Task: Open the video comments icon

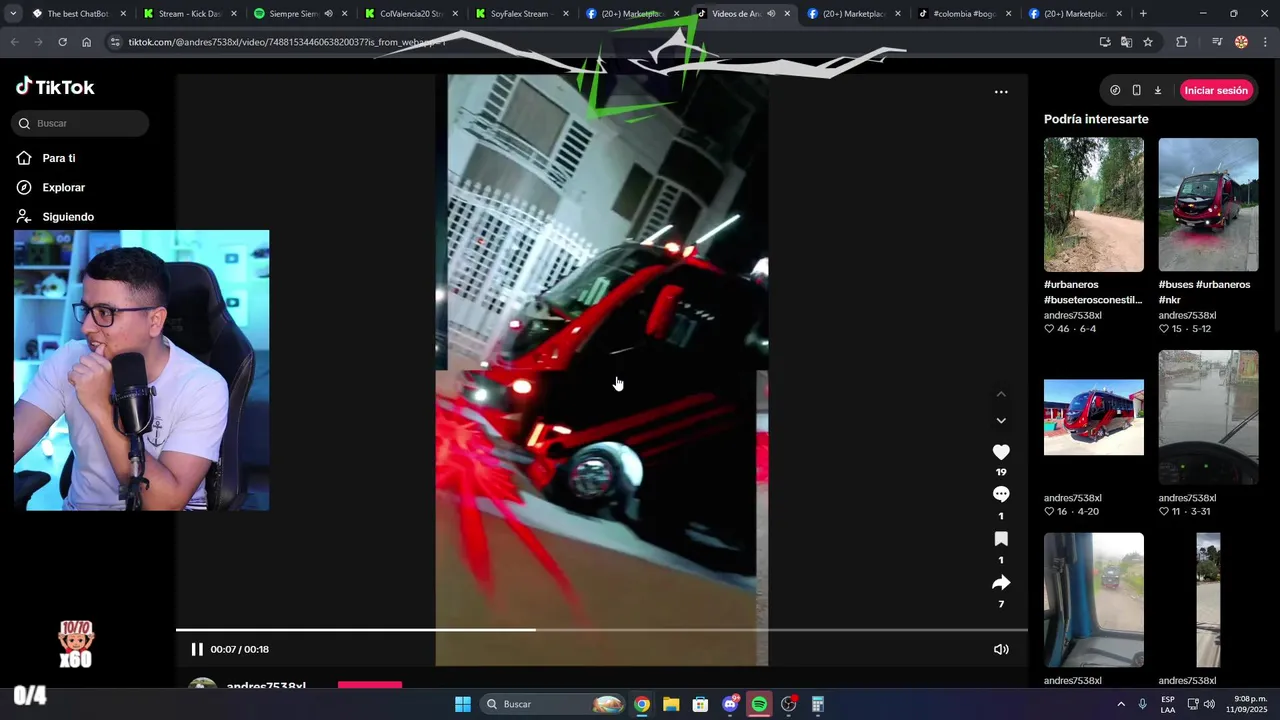Action: pyautogui.click(x=1001, y=494)
